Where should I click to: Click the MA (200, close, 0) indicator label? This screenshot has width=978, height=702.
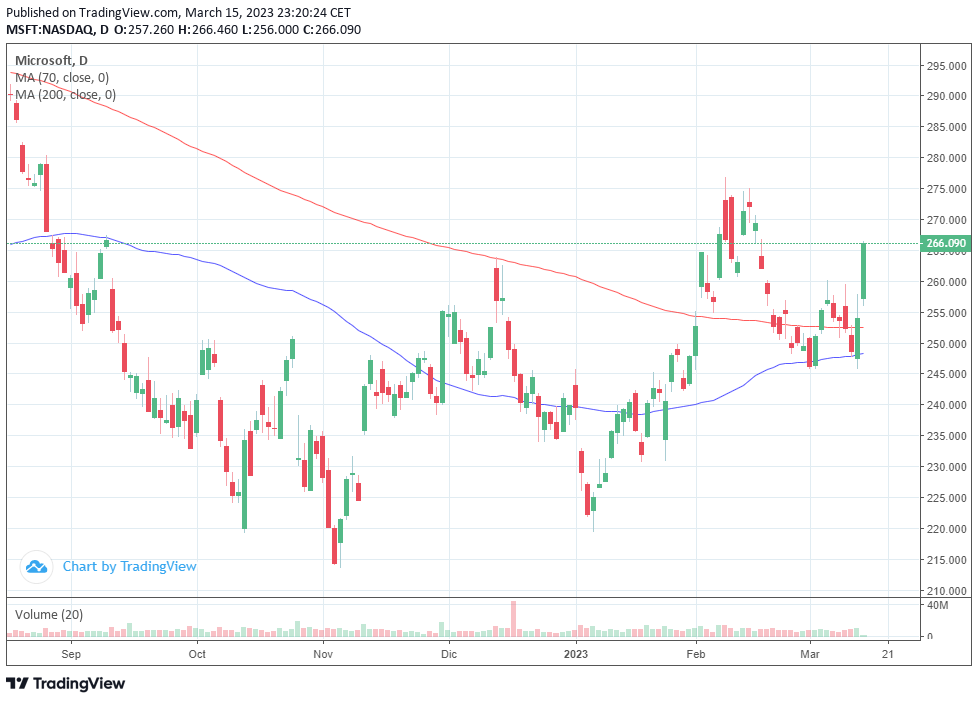coord(65,95)
